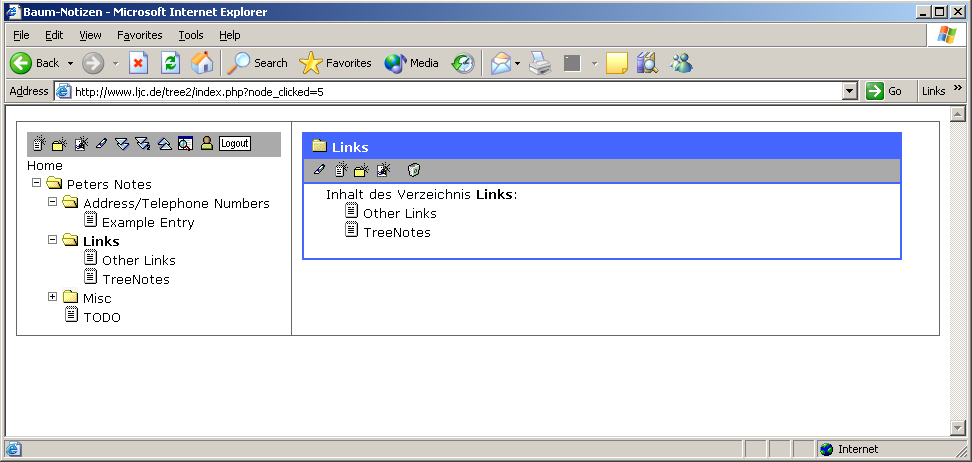Click Home link above tree

click(x=45, y=166)
